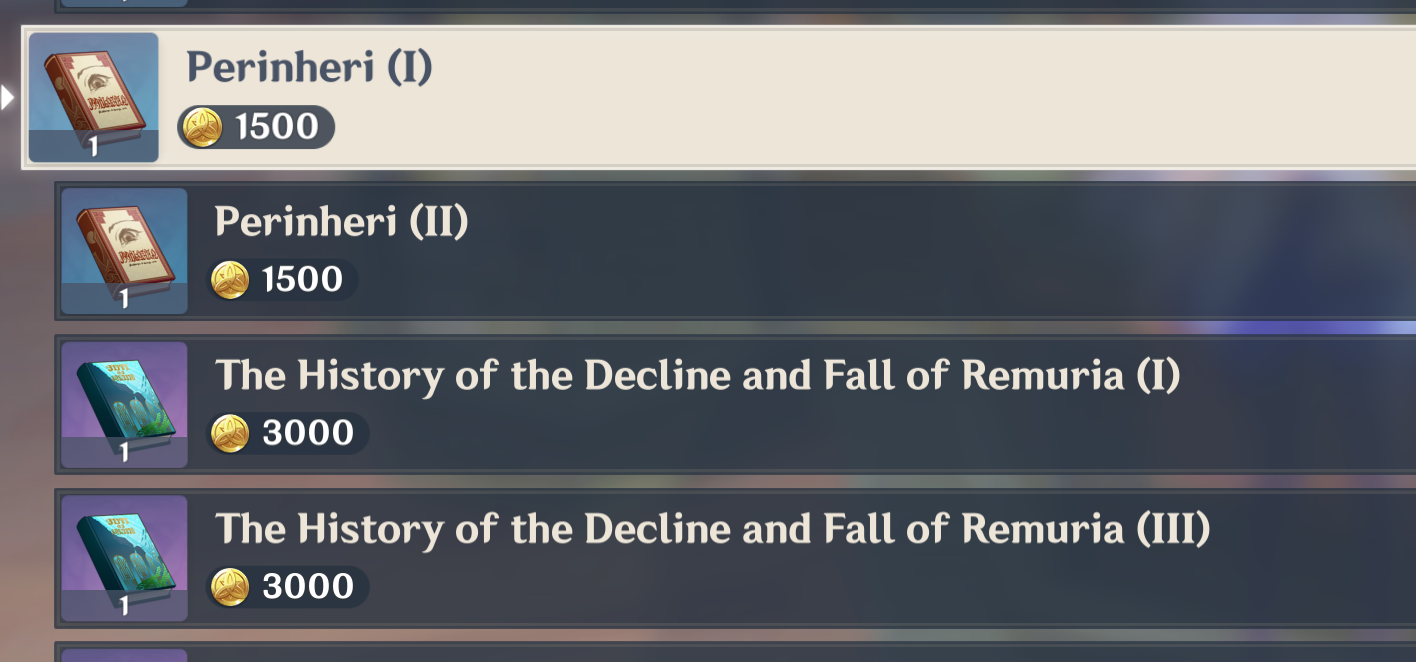
Task: Click the Perinheri (I) red book icon
Action: (x=93, y=97)
